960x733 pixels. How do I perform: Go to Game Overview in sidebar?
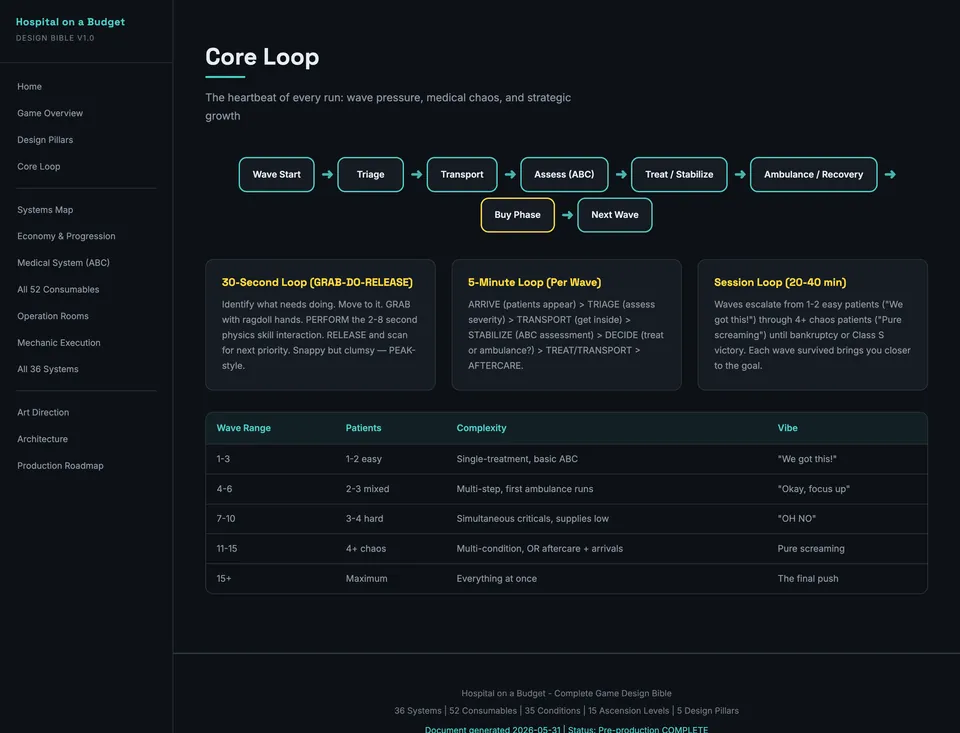click(x=50, y=113)
